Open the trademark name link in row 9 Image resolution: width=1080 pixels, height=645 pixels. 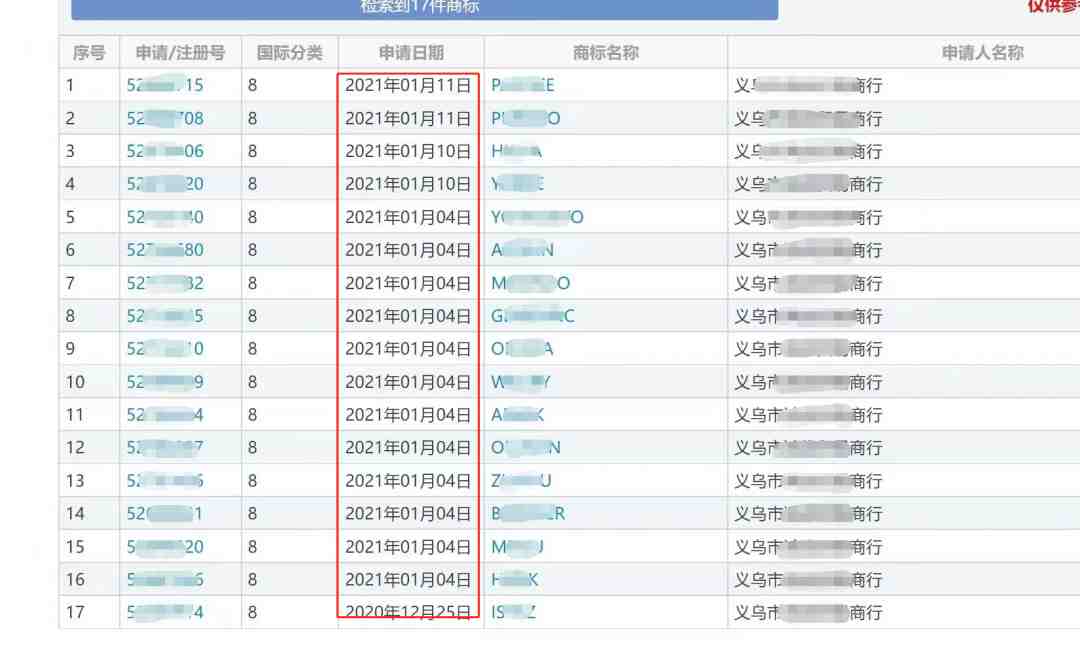(522, 349)
